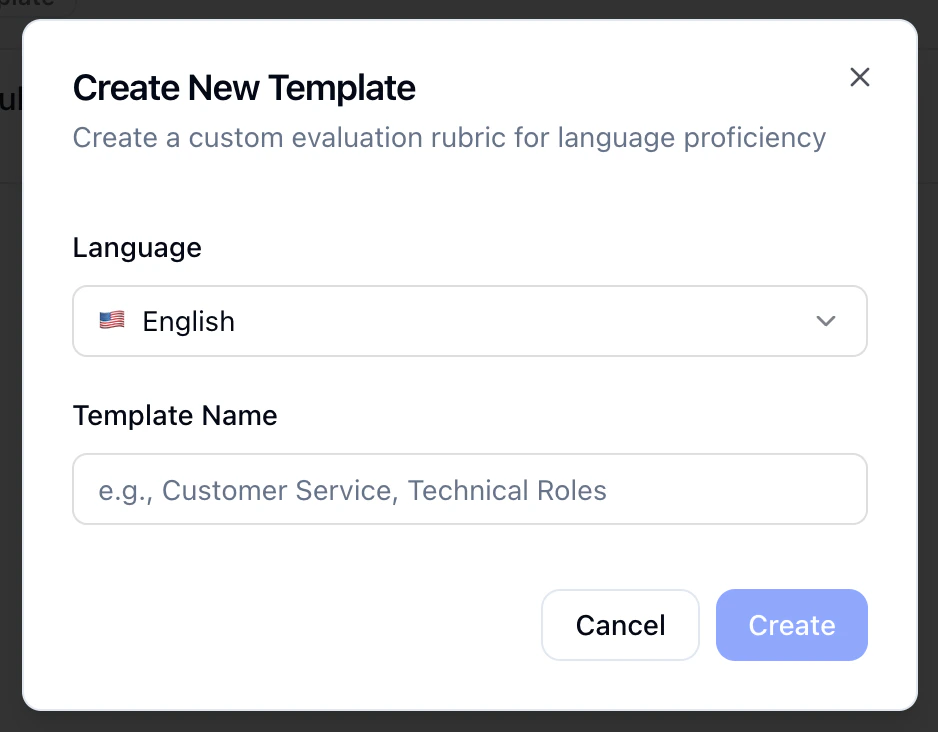Screen dimensions: 938x732
Task: Expand language list via chevron arrow
Action: point(826,321)
